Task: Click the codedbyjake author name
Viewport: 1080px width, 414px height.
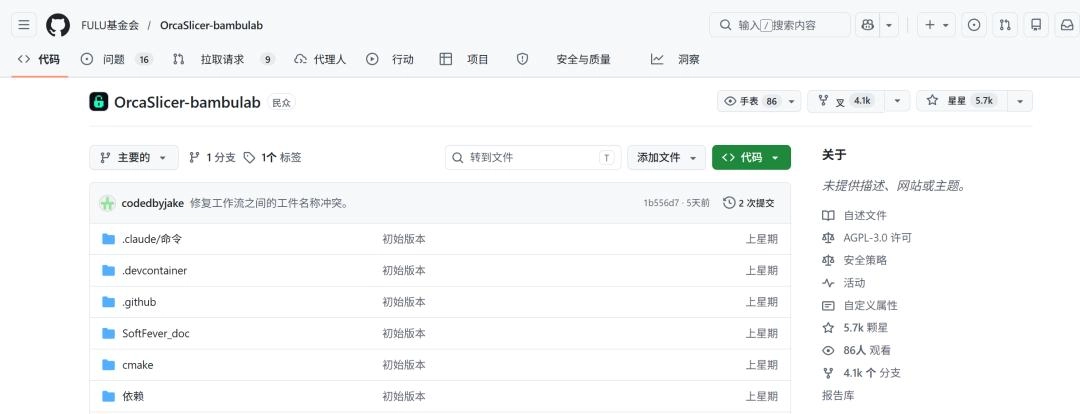Action: tap(152, 203)
